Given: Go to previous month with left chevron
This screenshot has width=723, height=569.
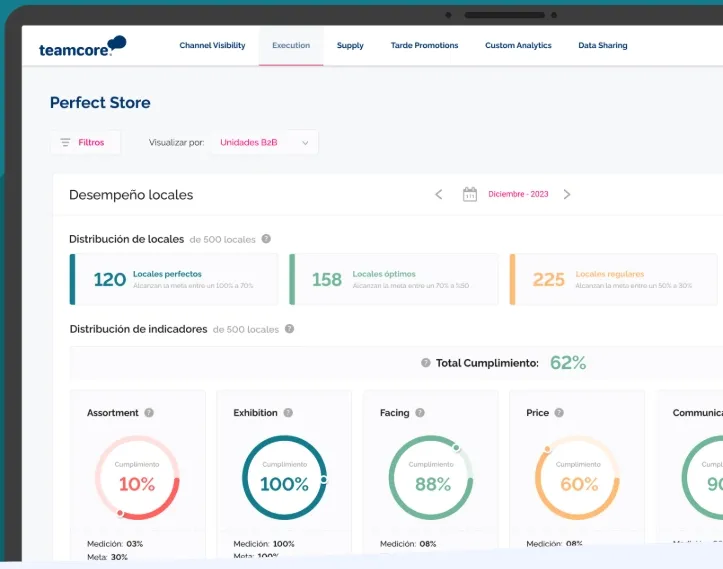Looking at the screenshot, I should (438, 194).
